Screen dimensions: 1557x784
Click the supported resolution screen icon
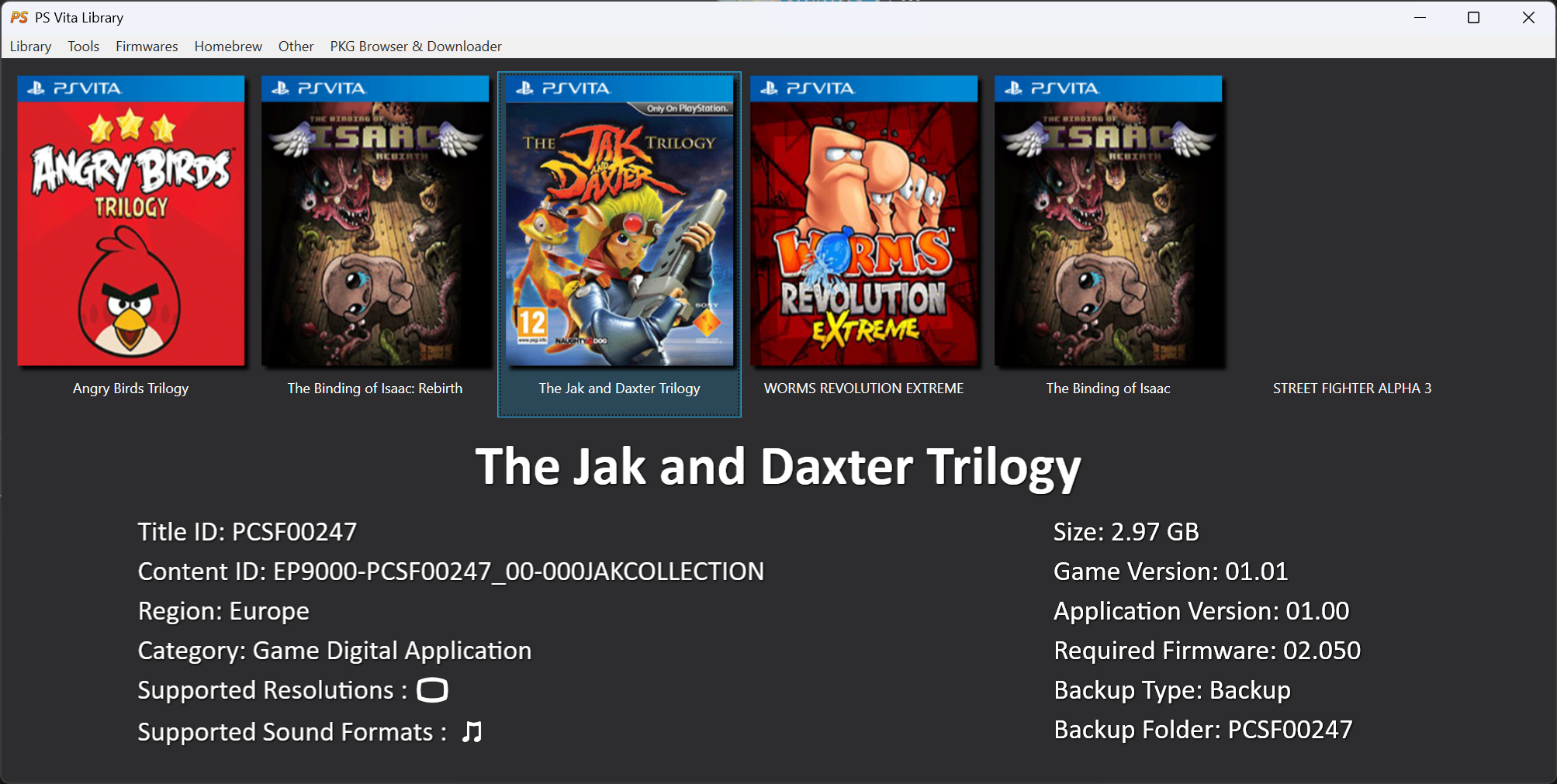(x=432, y=690)
